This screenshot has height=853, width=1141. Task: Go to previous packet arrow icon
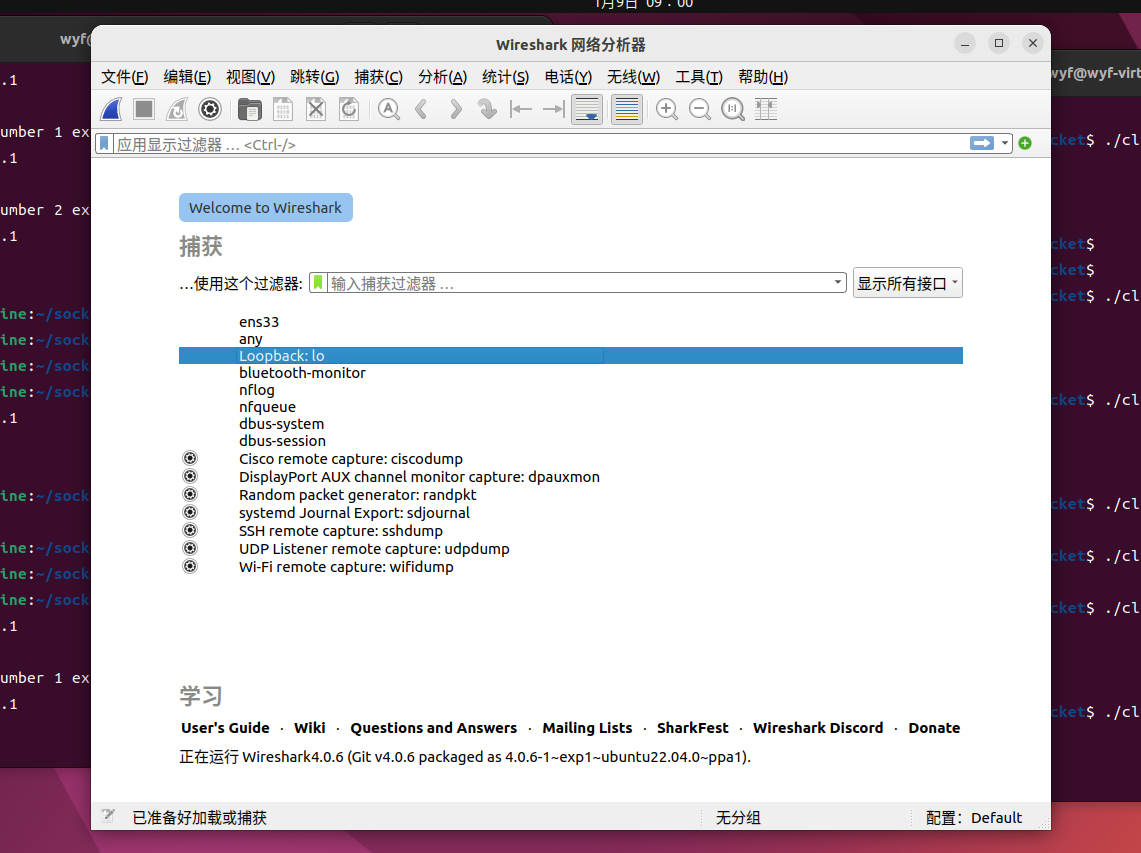[421, 109]
